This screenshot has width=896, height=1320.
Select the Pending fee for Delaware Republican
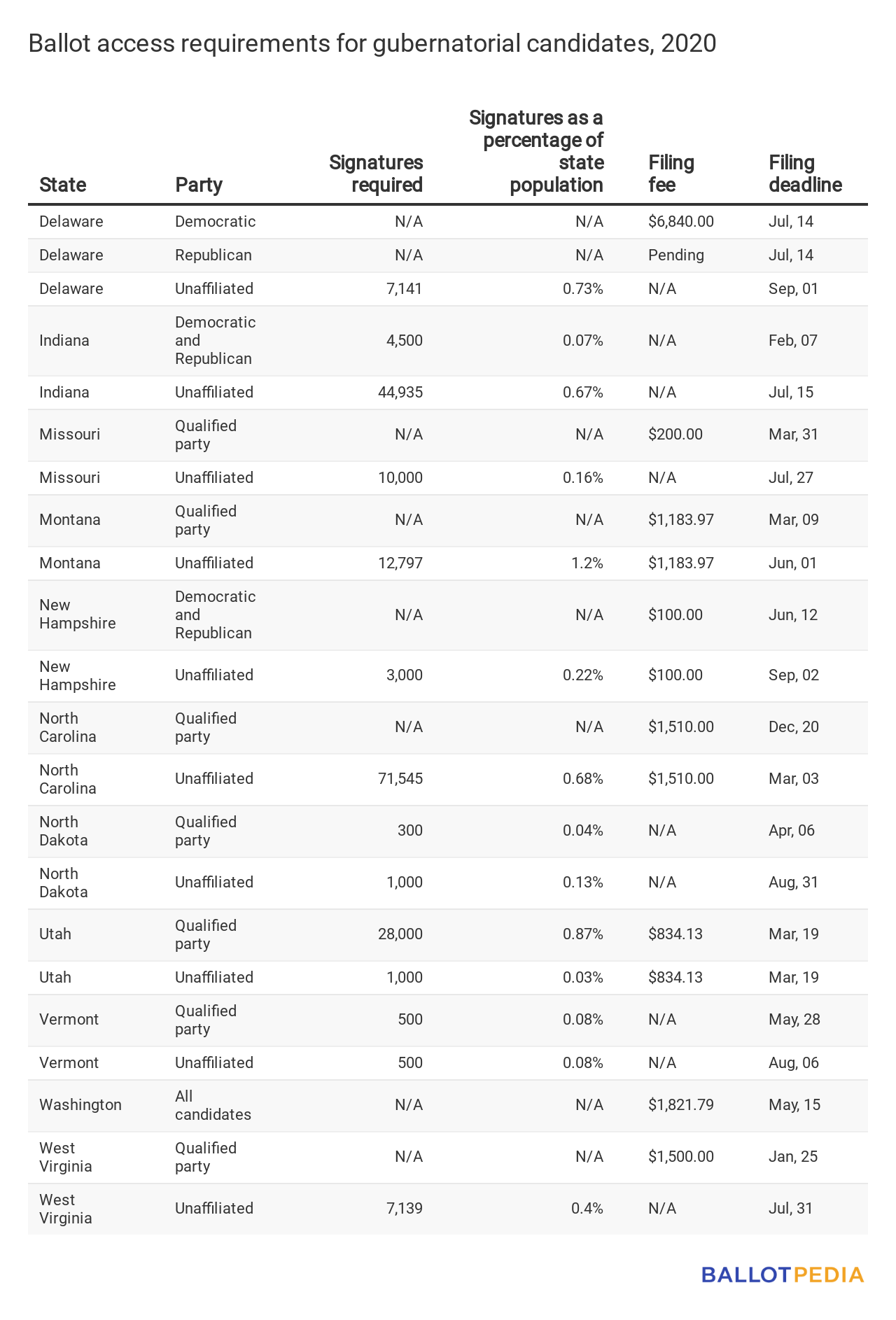(676, 255)
